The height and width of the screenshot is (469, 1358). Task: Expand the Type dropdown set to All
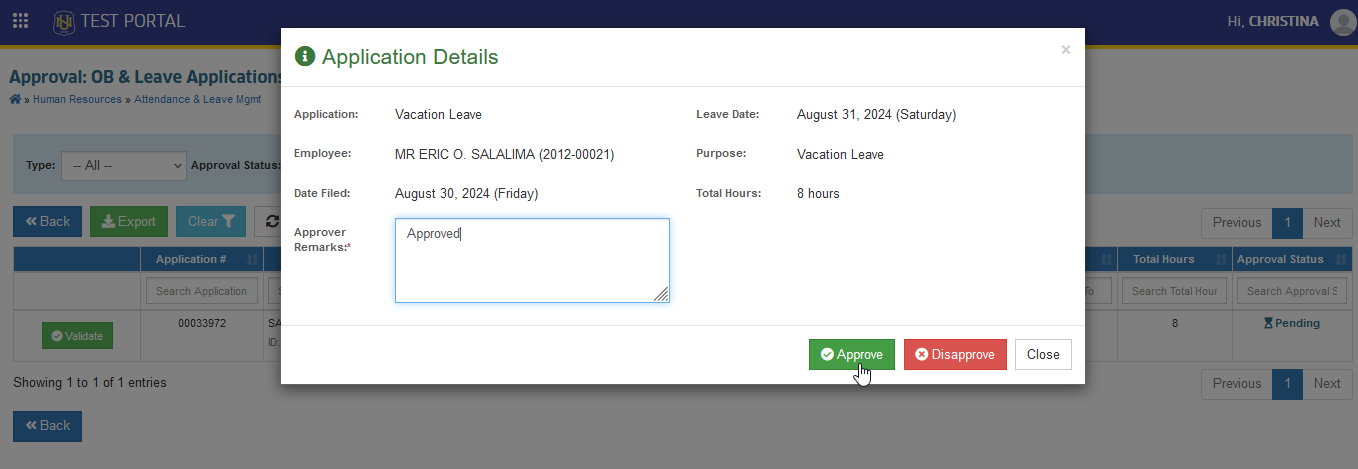(124, 165)
